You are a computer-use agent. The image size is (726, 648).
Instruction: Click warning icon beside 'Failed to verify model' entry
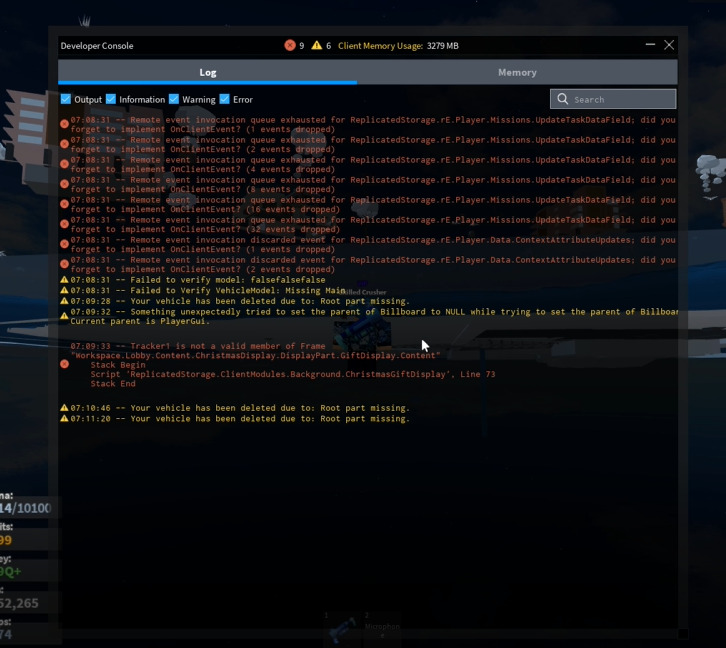click(65, 281)
